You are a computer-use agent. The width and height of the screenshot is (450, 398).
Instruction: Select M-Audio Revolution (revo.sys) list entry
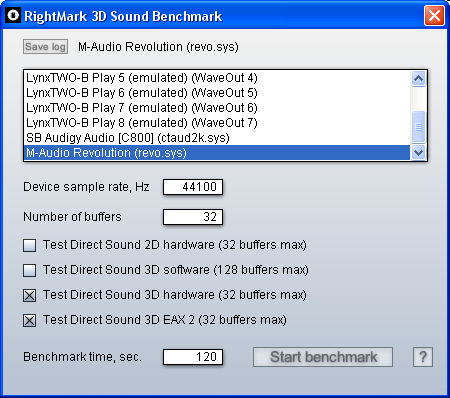point(217,153)
